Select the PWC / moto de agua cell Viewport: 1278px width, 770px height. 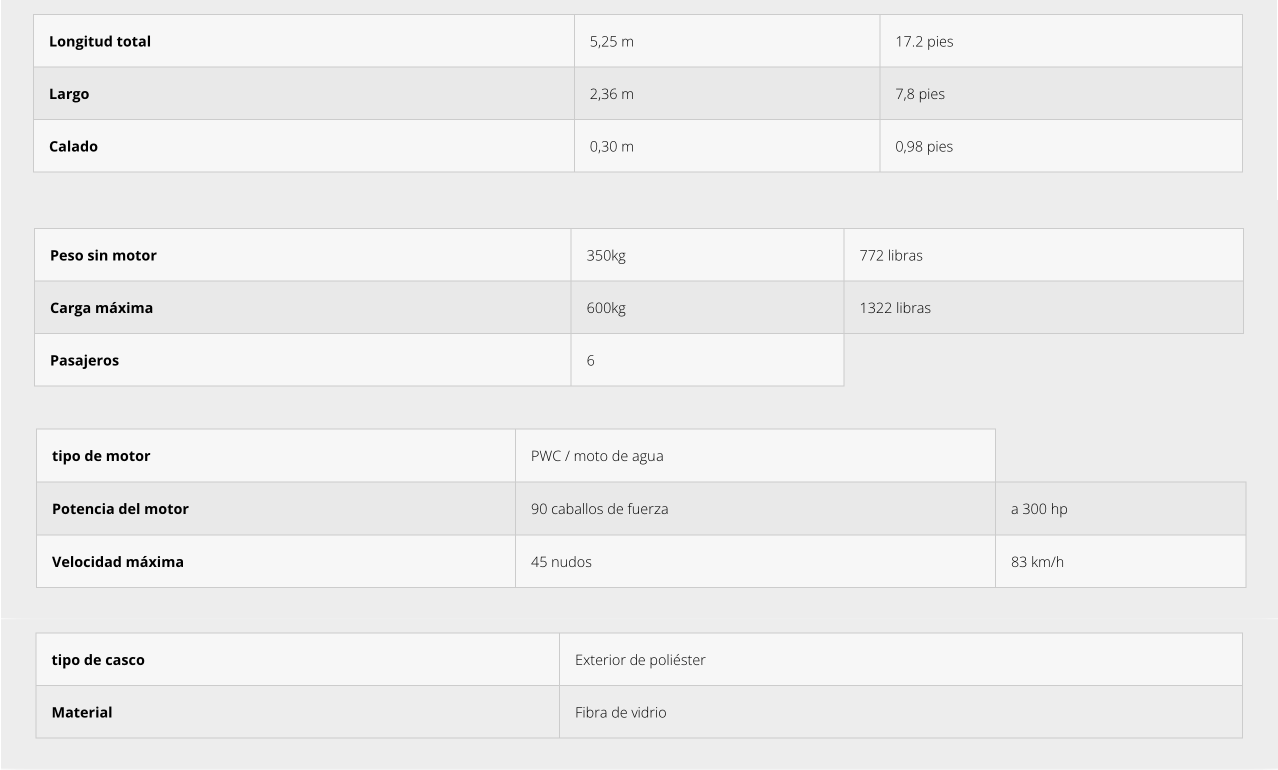coord(755,456)
